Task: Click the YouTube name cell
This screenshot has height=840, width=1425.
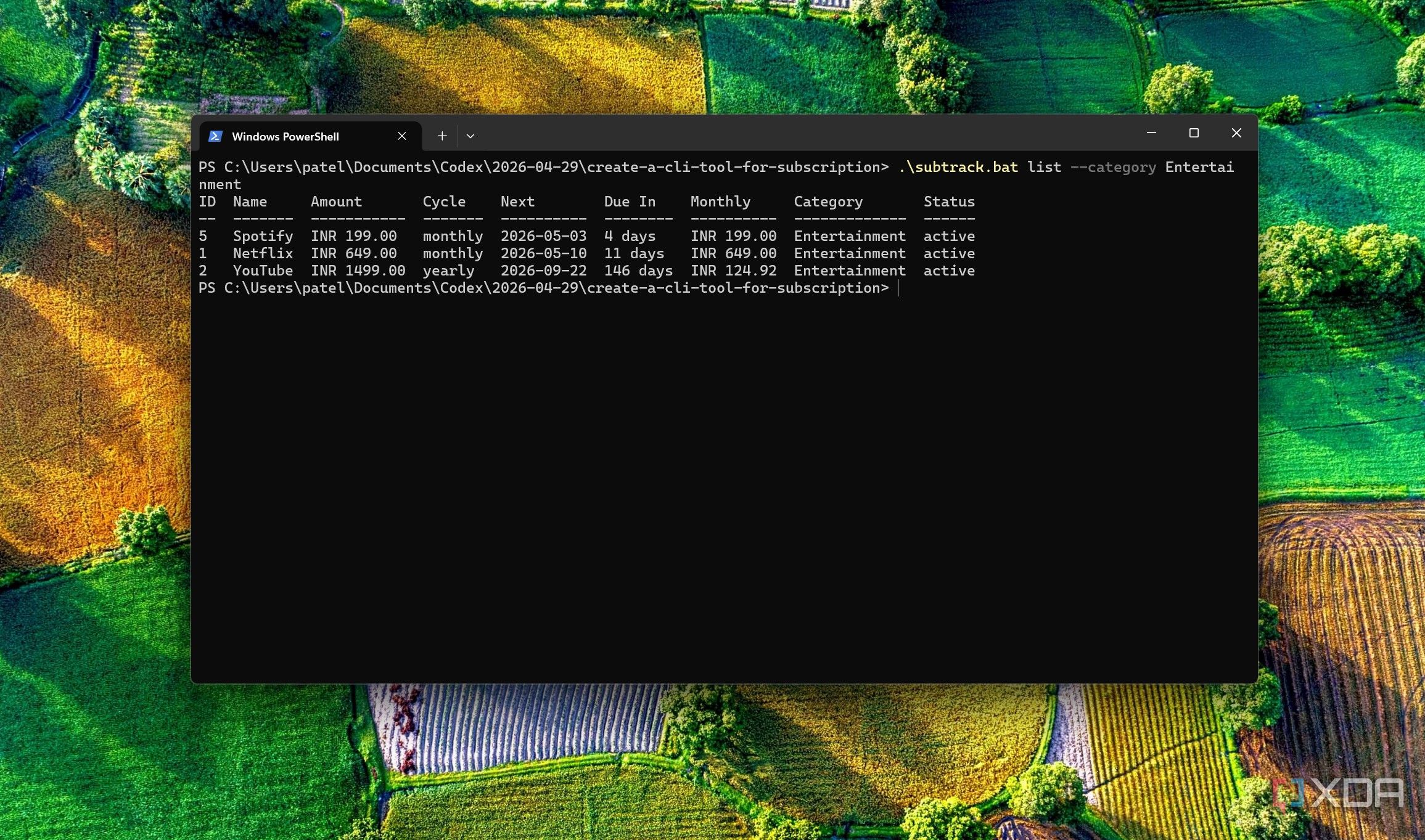Action: pos(263,271)
